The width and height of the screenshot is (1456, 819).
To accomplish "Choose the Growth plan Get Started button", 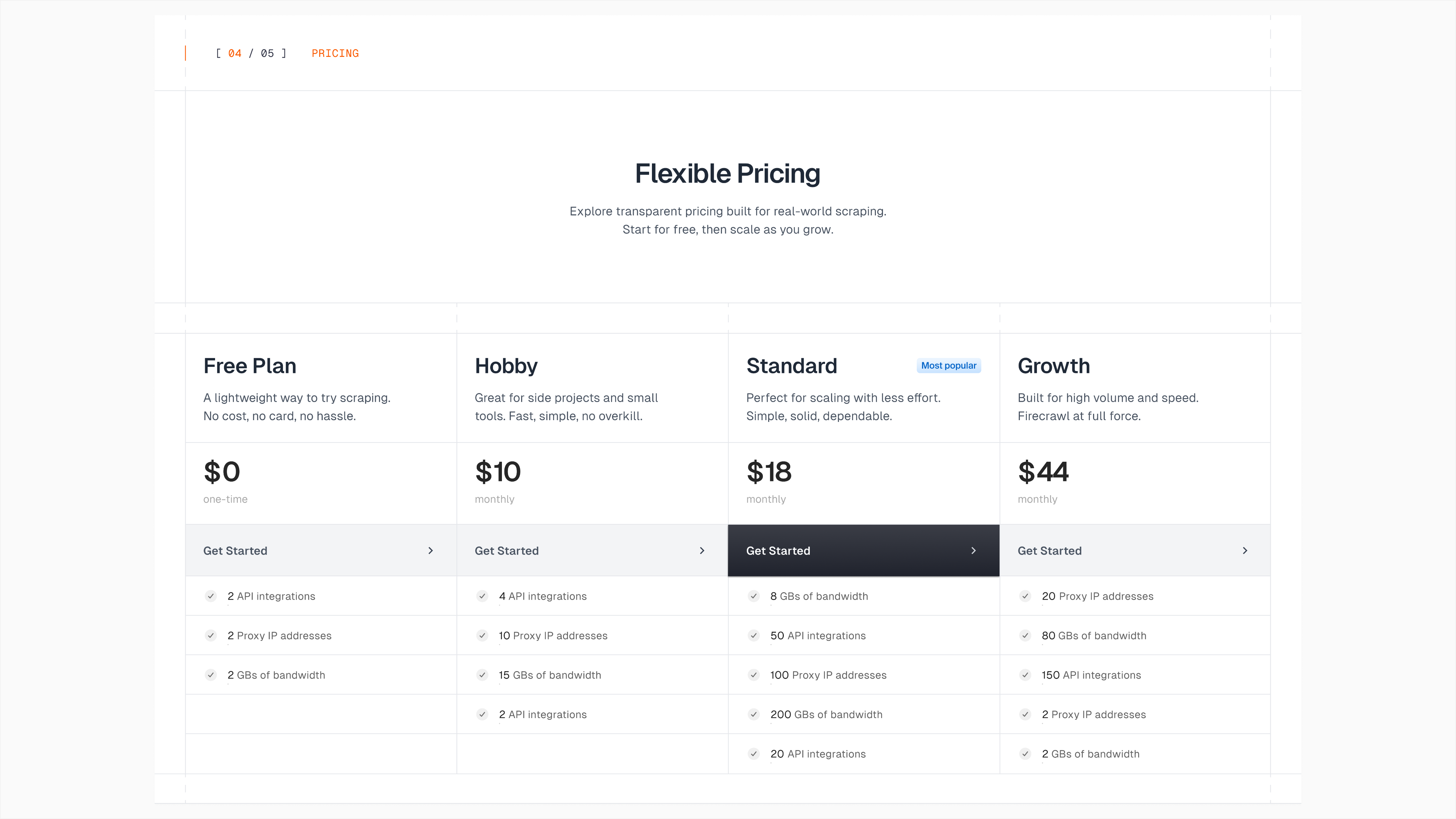I will click(1134, 551).
